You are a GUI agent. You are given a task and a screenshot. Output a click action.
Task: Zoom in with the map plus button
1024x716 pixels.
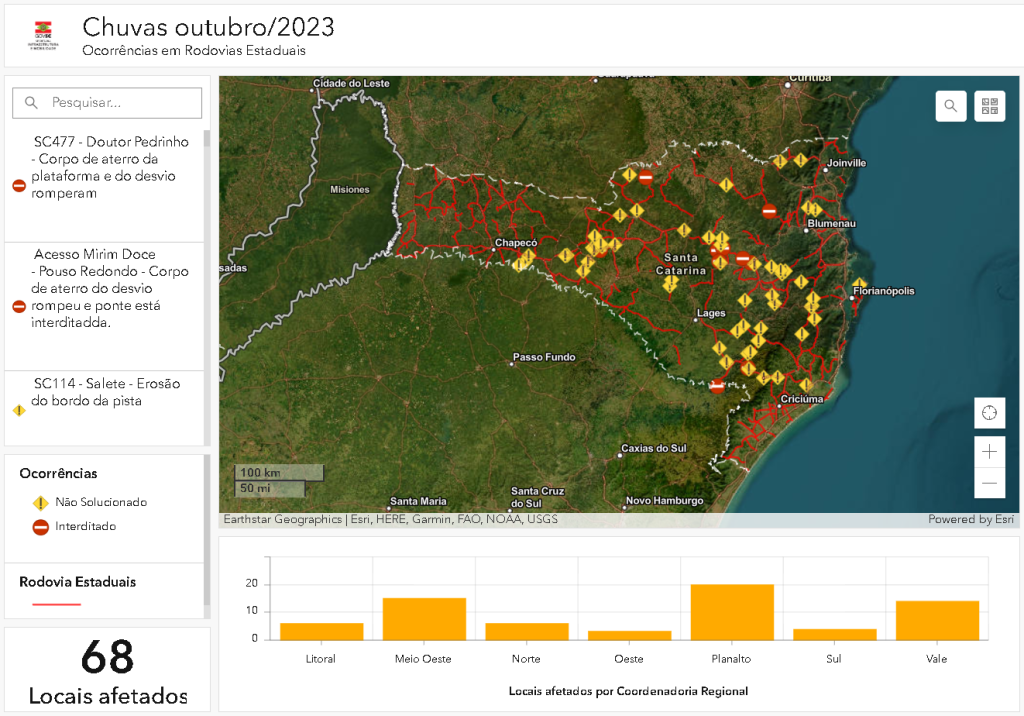pos(989,451)
